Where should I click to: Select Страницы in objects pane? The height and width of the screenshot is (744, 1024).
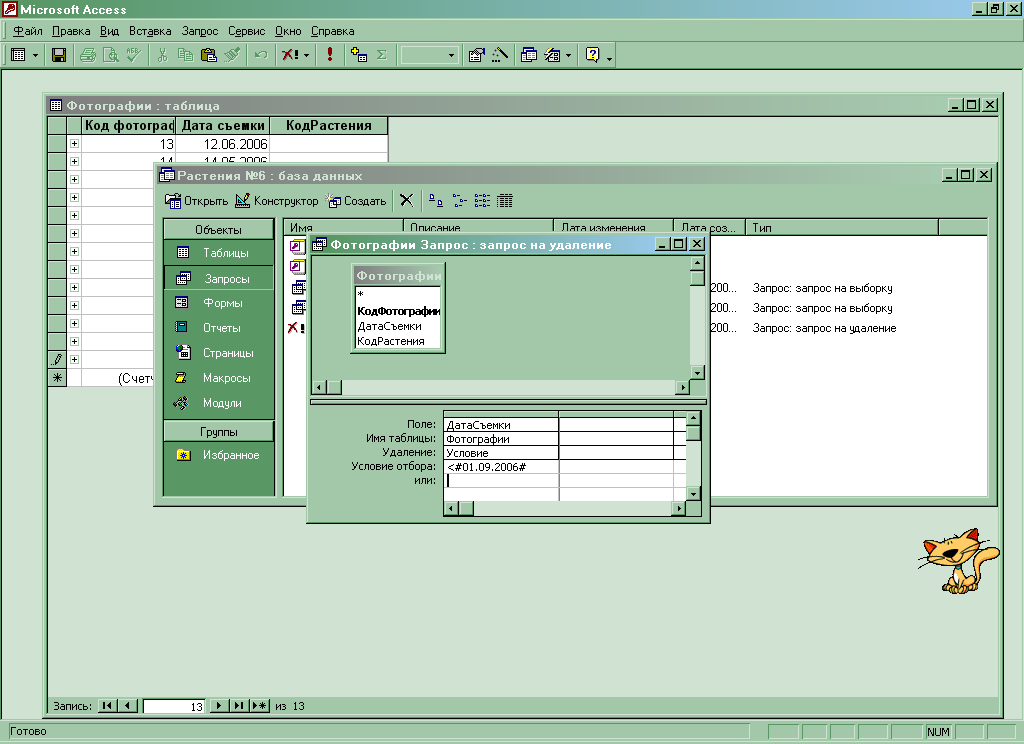coord(219,353)
